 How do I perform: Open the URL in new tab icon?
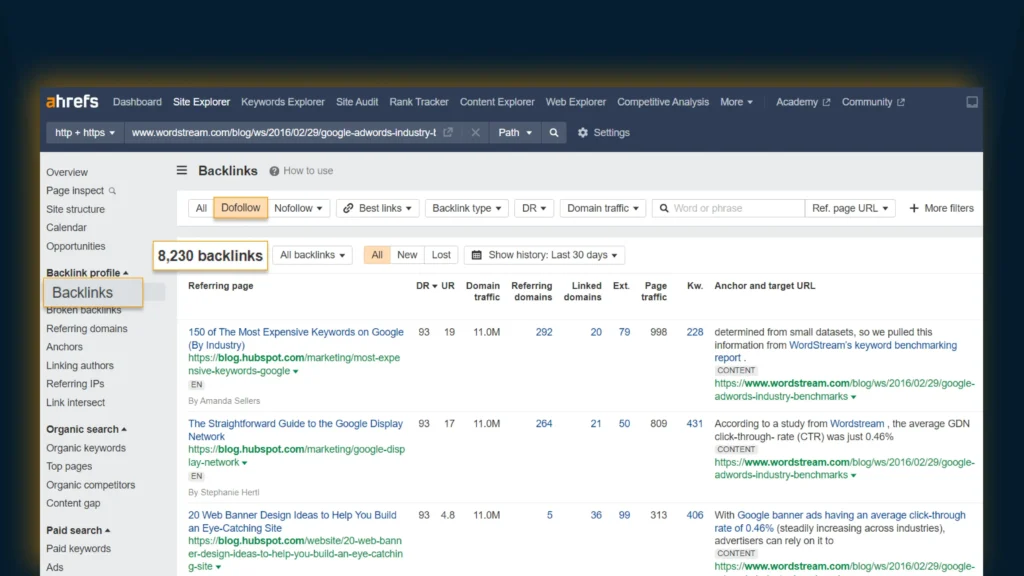point(448,133)
